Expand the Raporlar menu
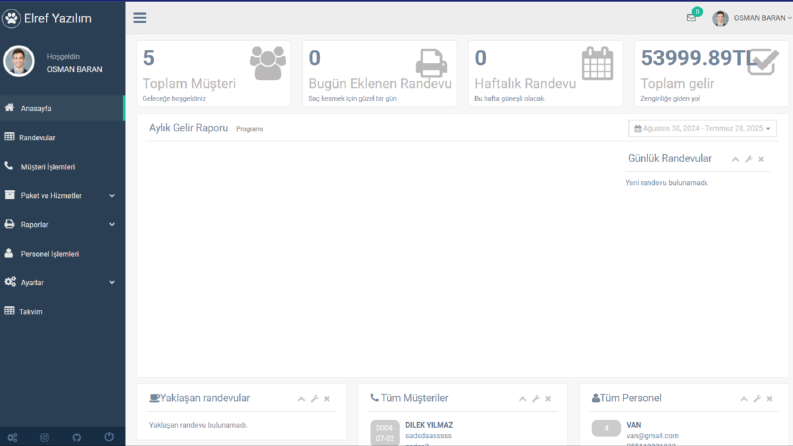The width and height of the screenshot is (793, 446). [62, 225]
